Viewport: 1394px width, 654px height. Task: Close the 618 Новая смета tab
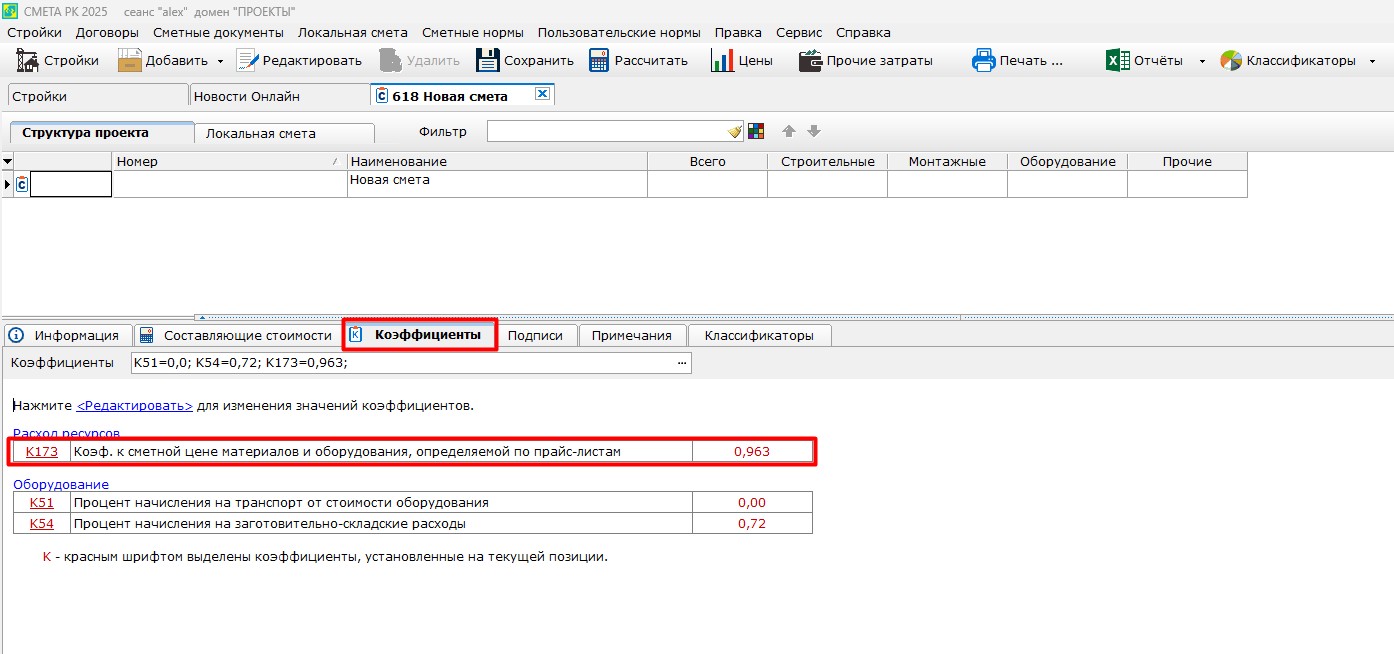[x=542, y=94]
